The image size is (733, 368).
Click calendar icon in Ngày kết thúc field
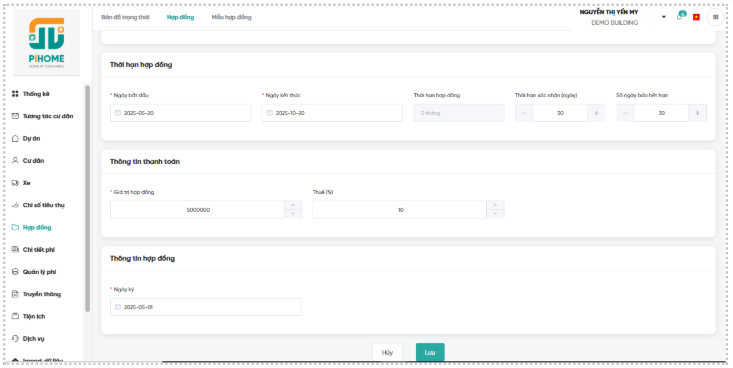(x=270, y=113)
